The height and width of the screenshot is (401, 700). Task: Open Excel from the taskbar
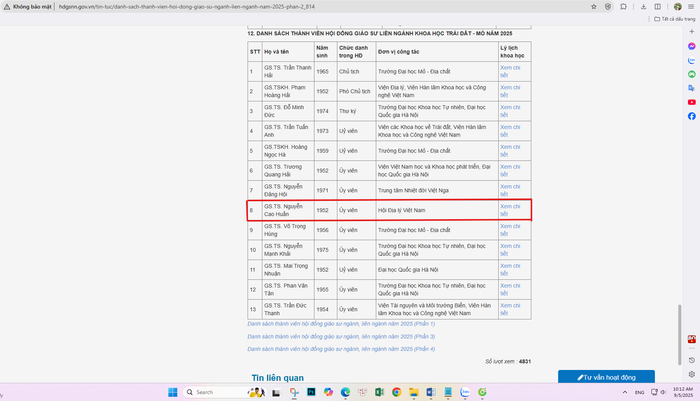379,392
